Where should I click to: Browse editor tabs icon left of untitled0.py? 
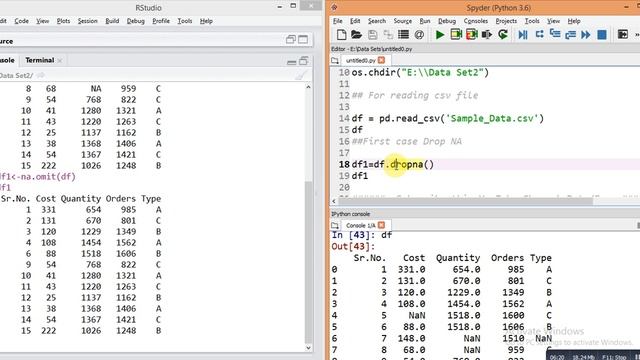coord(335,60)
